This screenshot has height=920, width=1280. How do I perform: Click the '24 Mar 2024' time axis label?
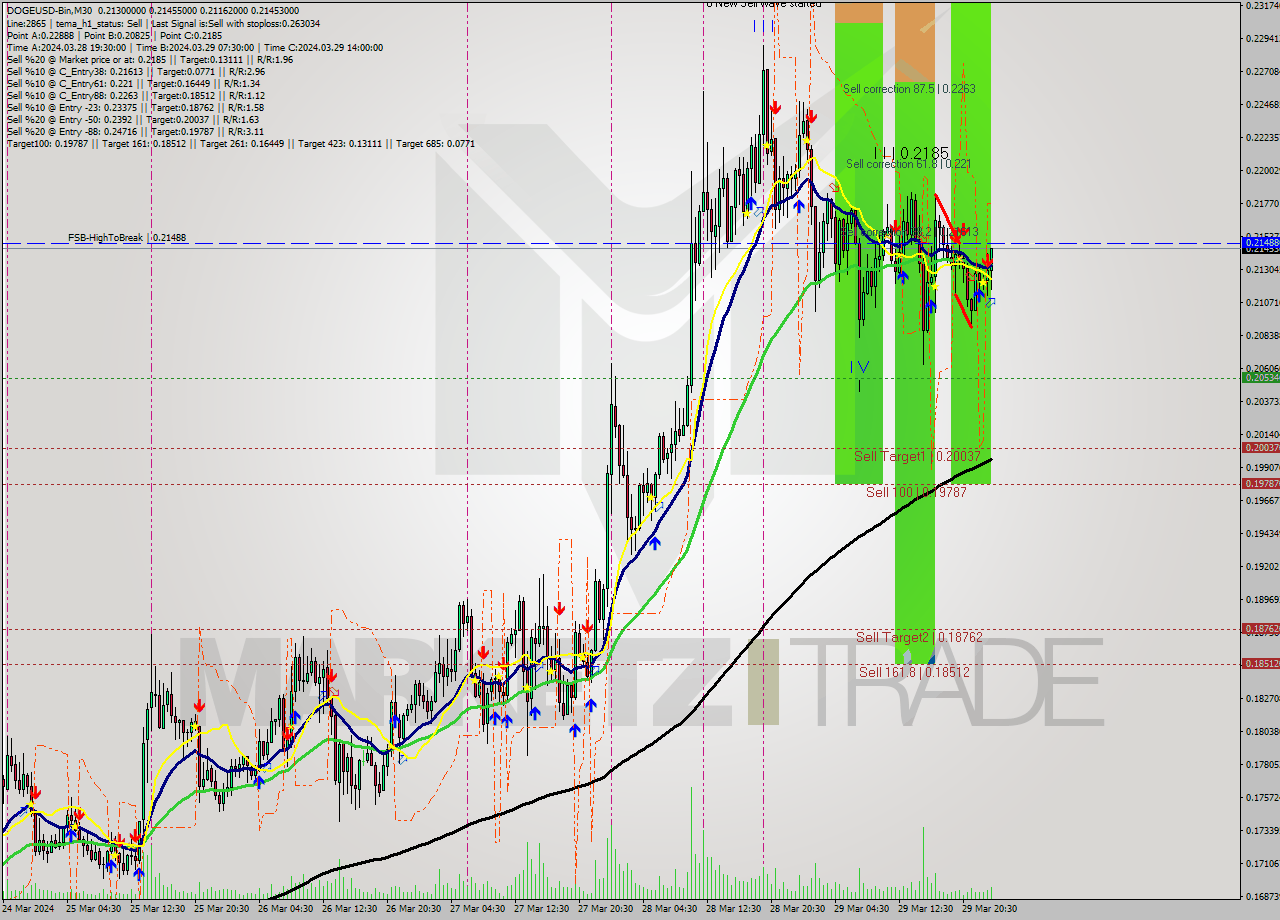(x=28, y=909)
